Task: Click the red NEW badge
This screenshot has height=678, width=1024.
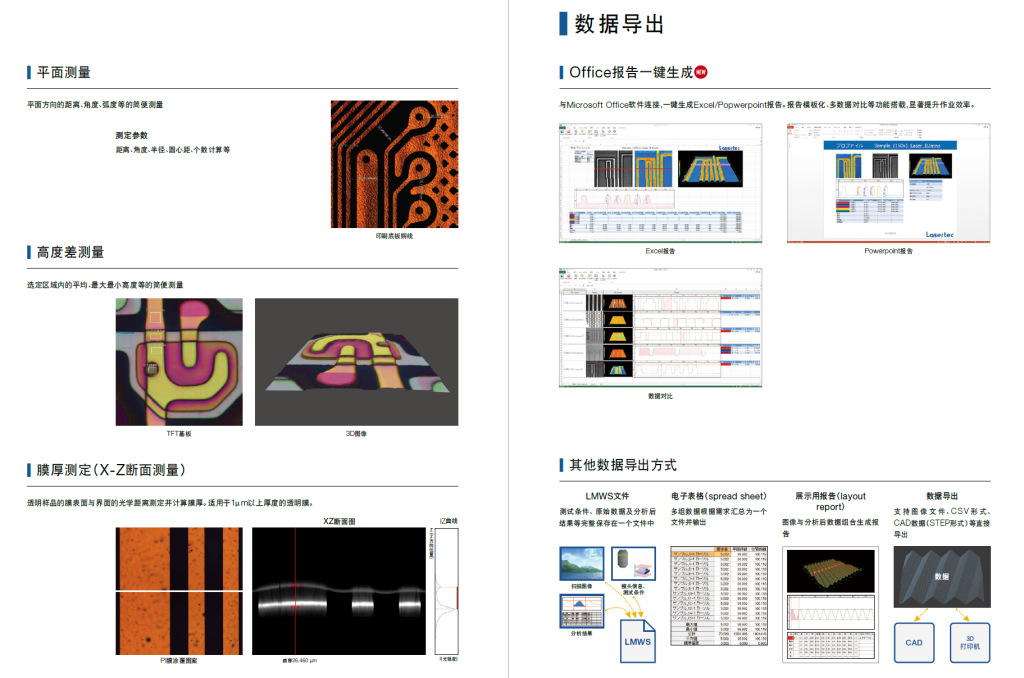Action: click(701, 72)
